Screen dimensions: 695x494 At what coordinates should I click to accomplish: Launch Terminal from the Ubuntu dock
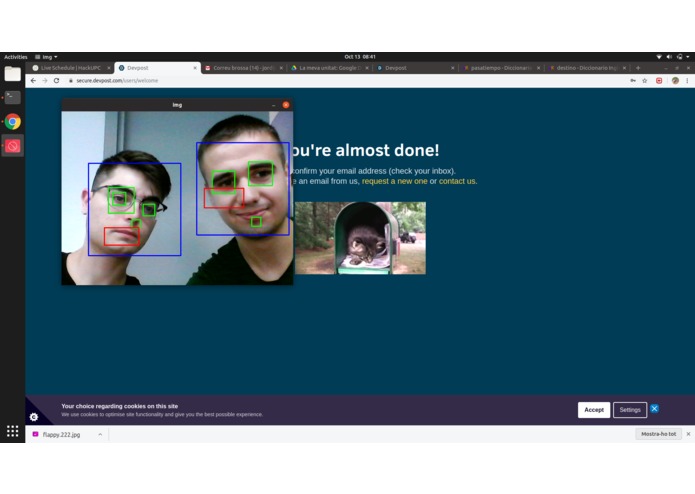(12, 97)
